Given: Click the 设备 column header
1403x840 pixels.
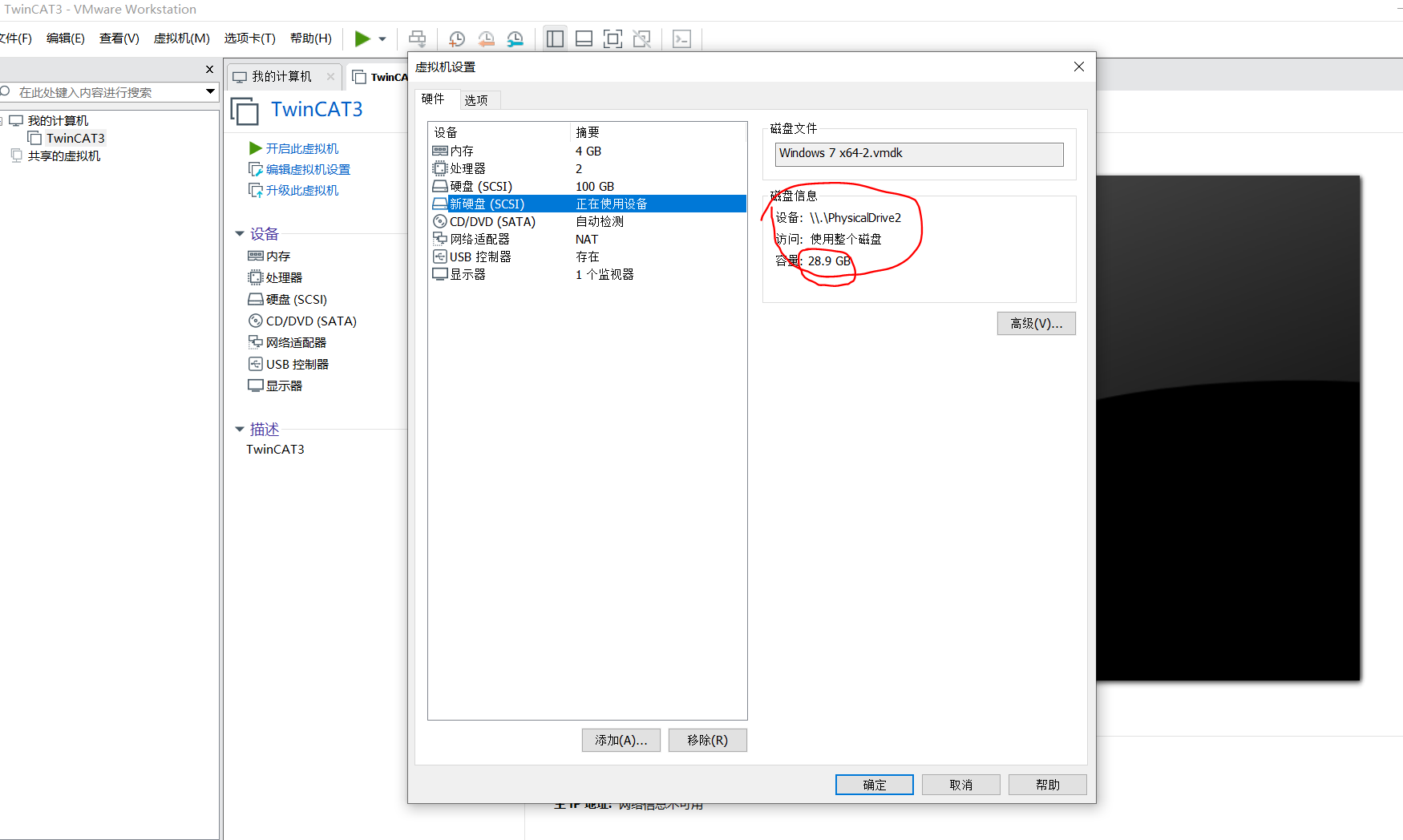Looking at the screenshot, I should [499, 132].
